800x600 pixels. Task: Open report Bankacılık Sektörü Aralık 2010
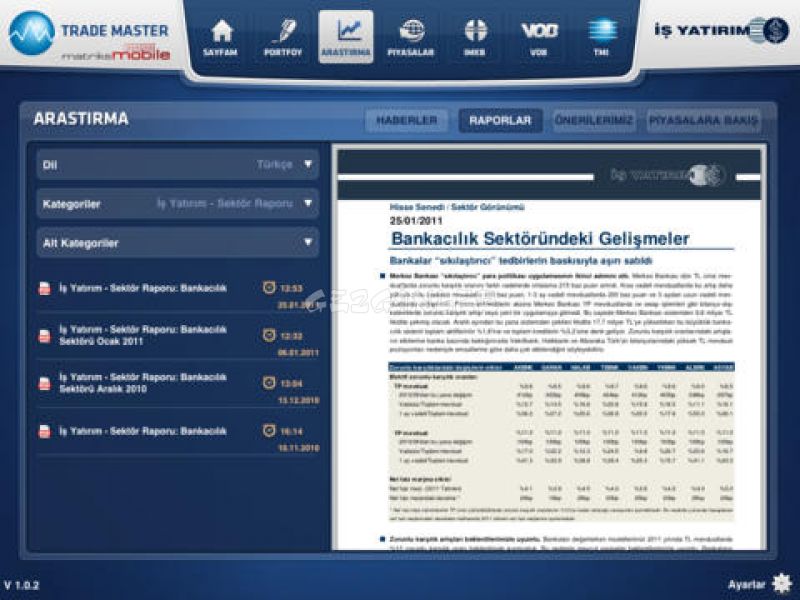click(x=178, y=383)
